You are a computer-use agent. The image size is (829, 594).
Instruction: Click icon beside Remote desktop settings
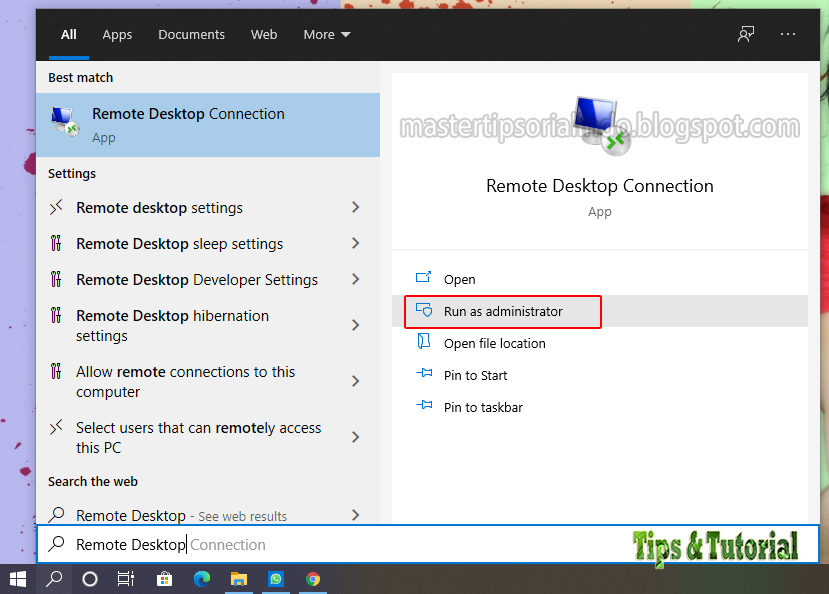(x=56, y=207)
